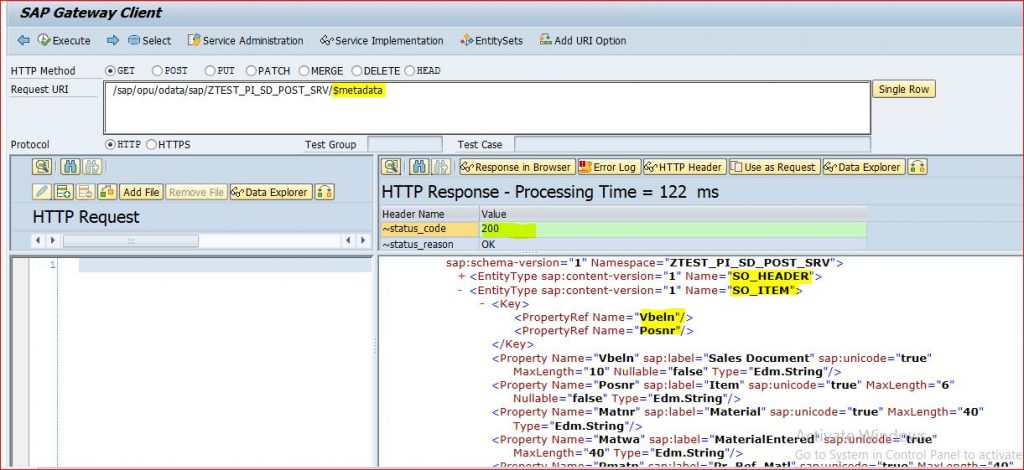Open Response in Browser
This screenshot has height=470, width=1024.
coord(517,167)
